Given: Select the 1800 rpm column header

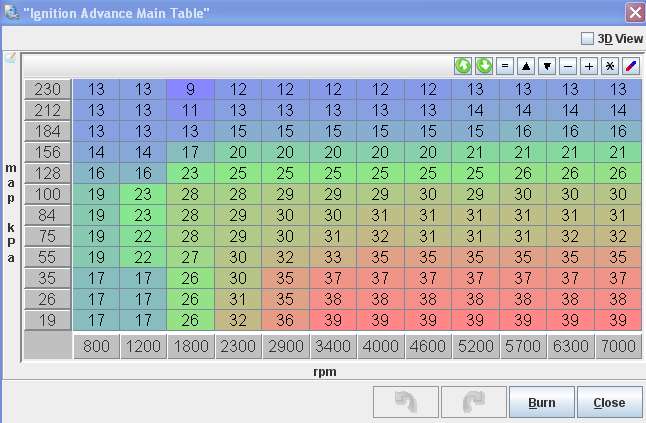Looking at the screenshot, I should [x=191, y=346].
